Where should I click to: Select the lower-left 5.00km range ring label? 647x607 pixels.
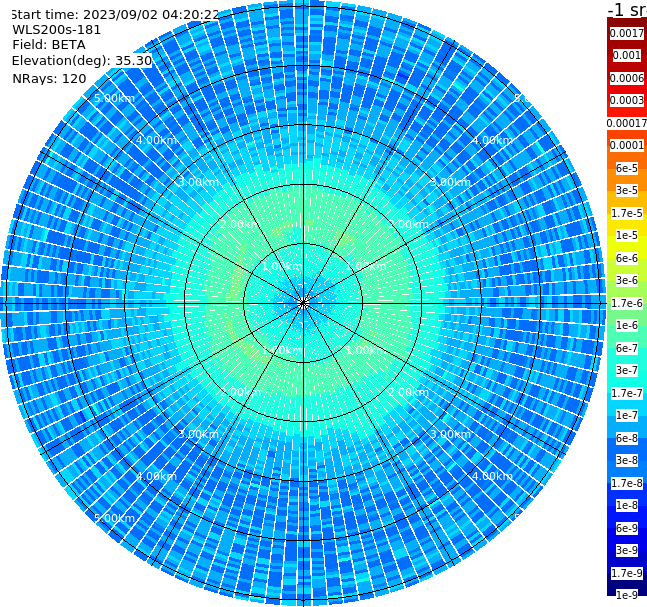point(114,518)
